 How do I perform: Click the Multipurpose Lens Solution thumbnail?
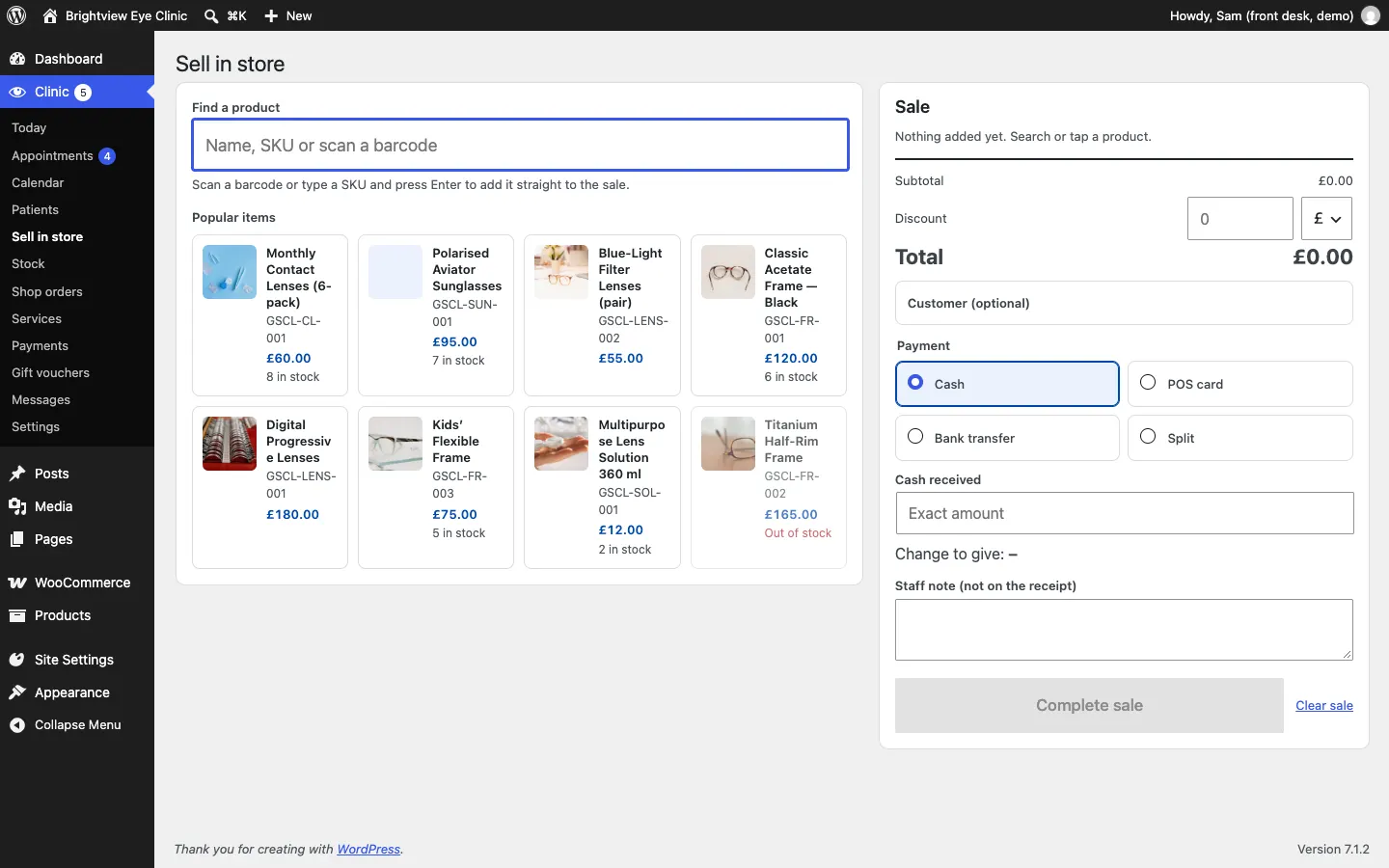pyautogui.click(x=561, y=444)
